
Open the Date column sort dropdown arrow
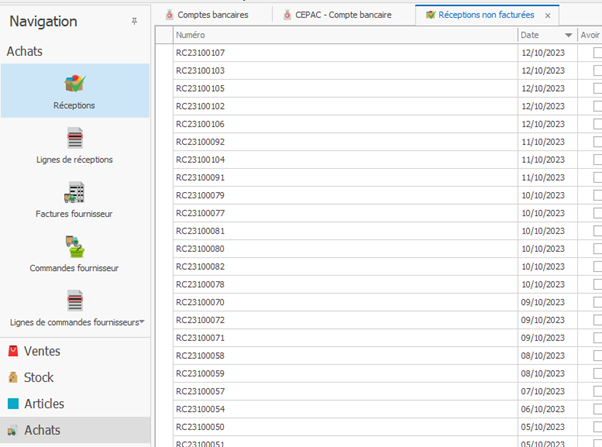coord(569,35)
